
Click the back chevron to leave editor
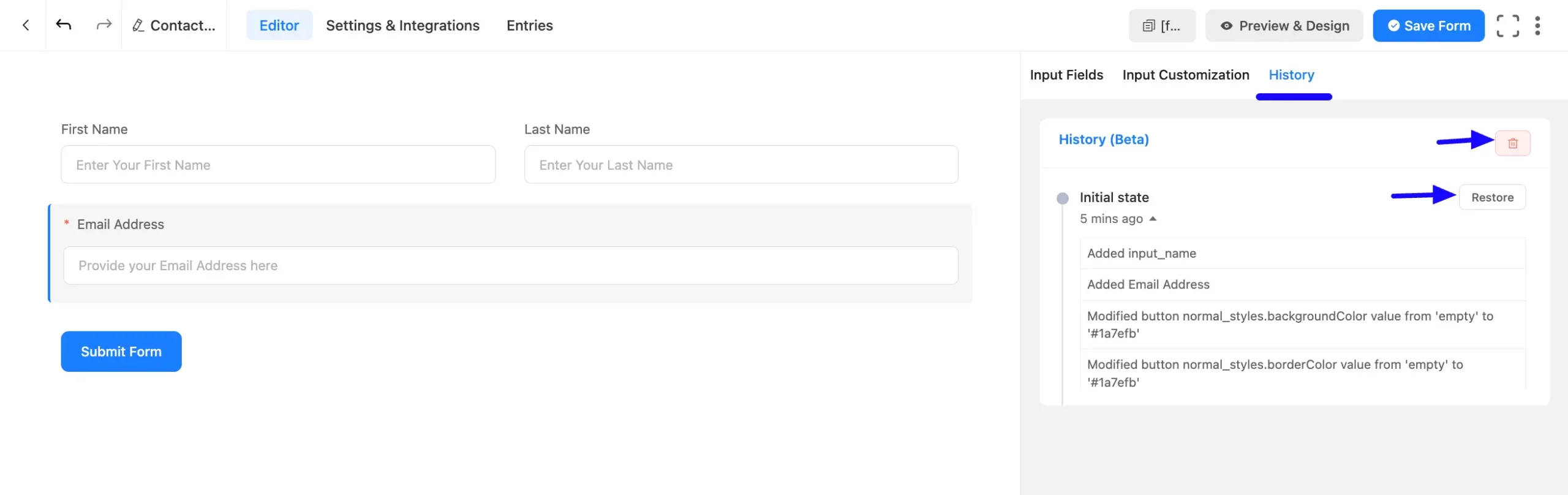pos(24,25)
